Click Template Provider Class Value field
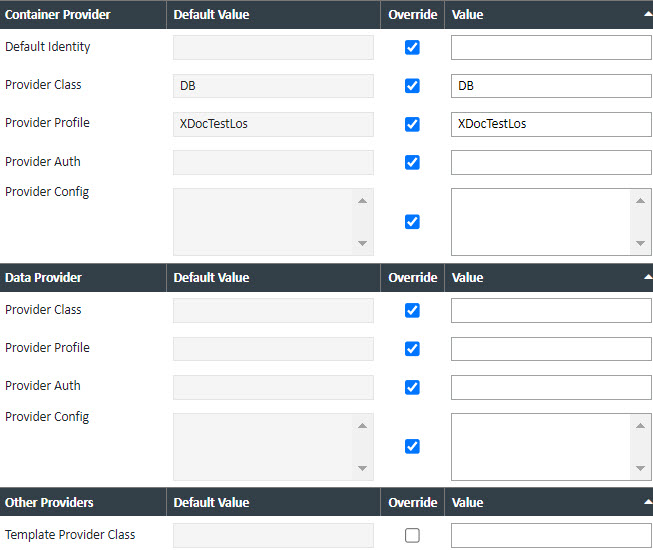The image size is (653, 550). pyautogui.click(x=550, y=535)
